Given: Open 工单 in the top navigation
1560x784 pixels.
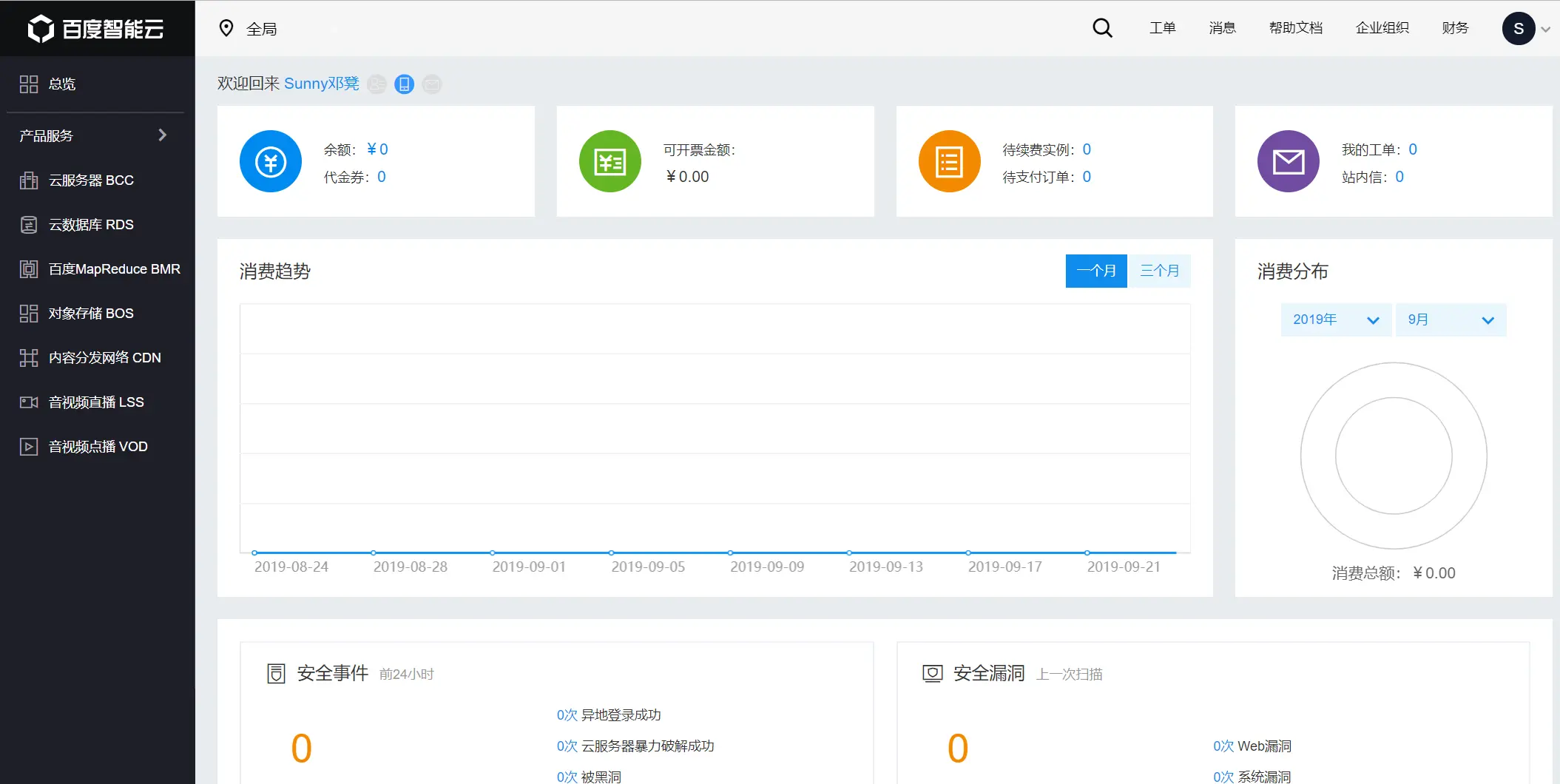Looking at the screenshot, I should point(1162,28).
